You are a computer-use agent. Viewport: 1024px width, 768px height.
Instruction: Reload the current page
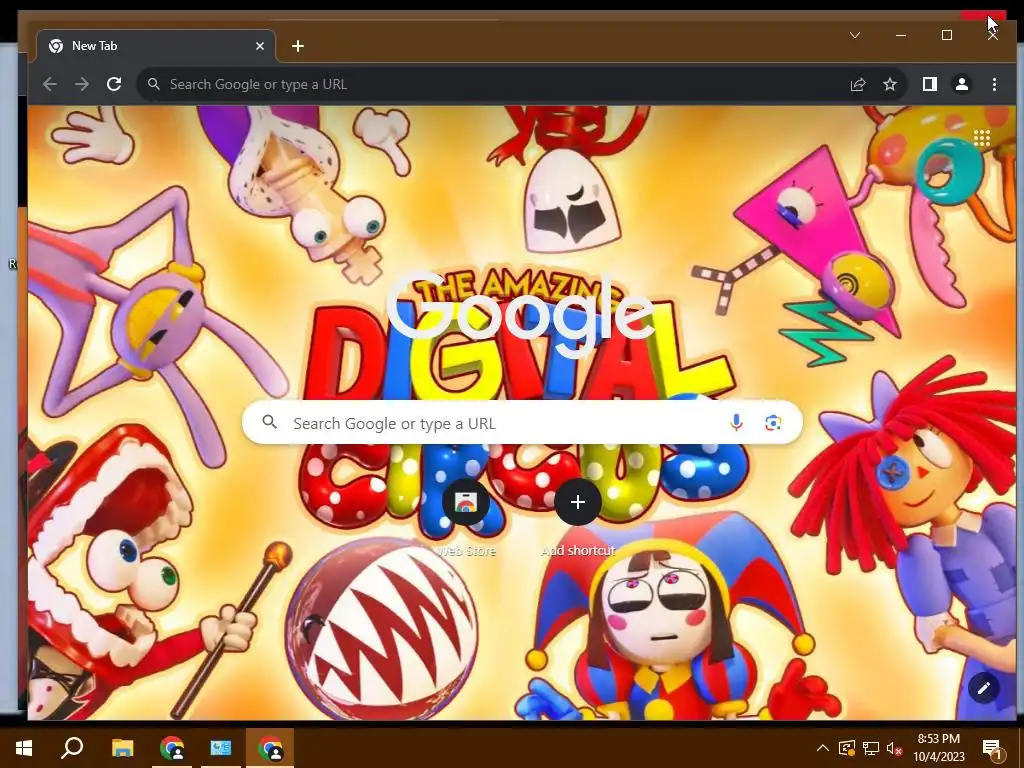[114, 84]
